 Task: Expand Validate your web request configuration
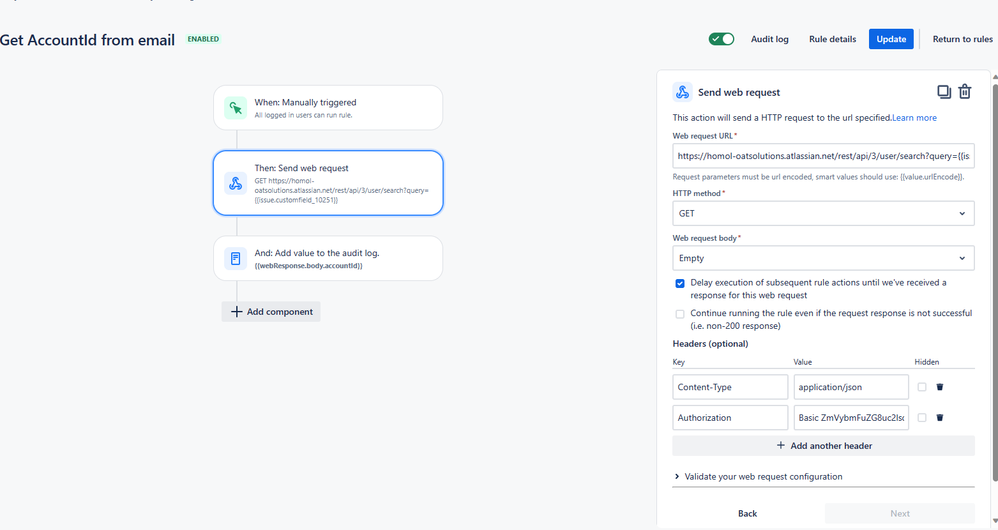pos(758,477)
